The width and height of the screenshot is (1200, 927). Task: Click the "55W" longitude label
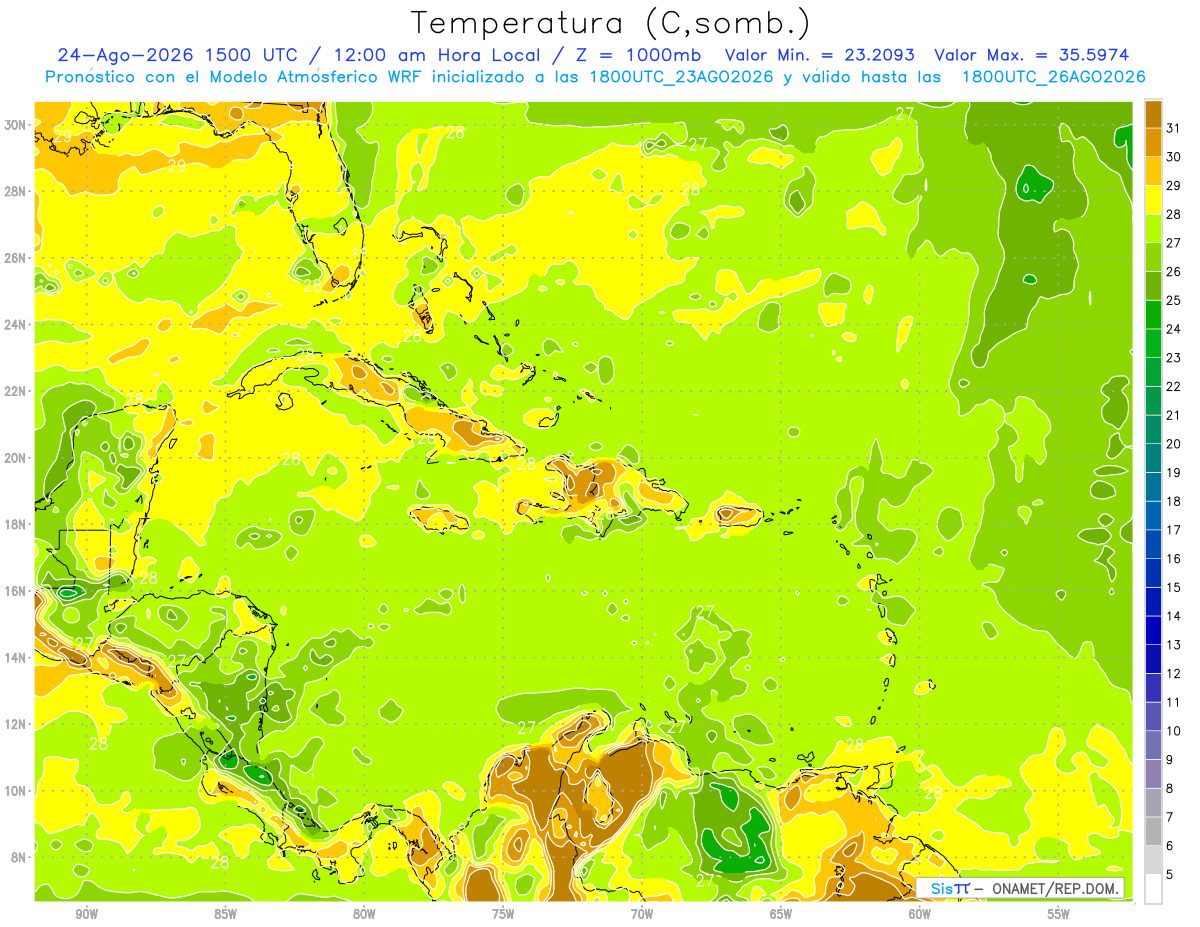click(x=1058, y=914)
